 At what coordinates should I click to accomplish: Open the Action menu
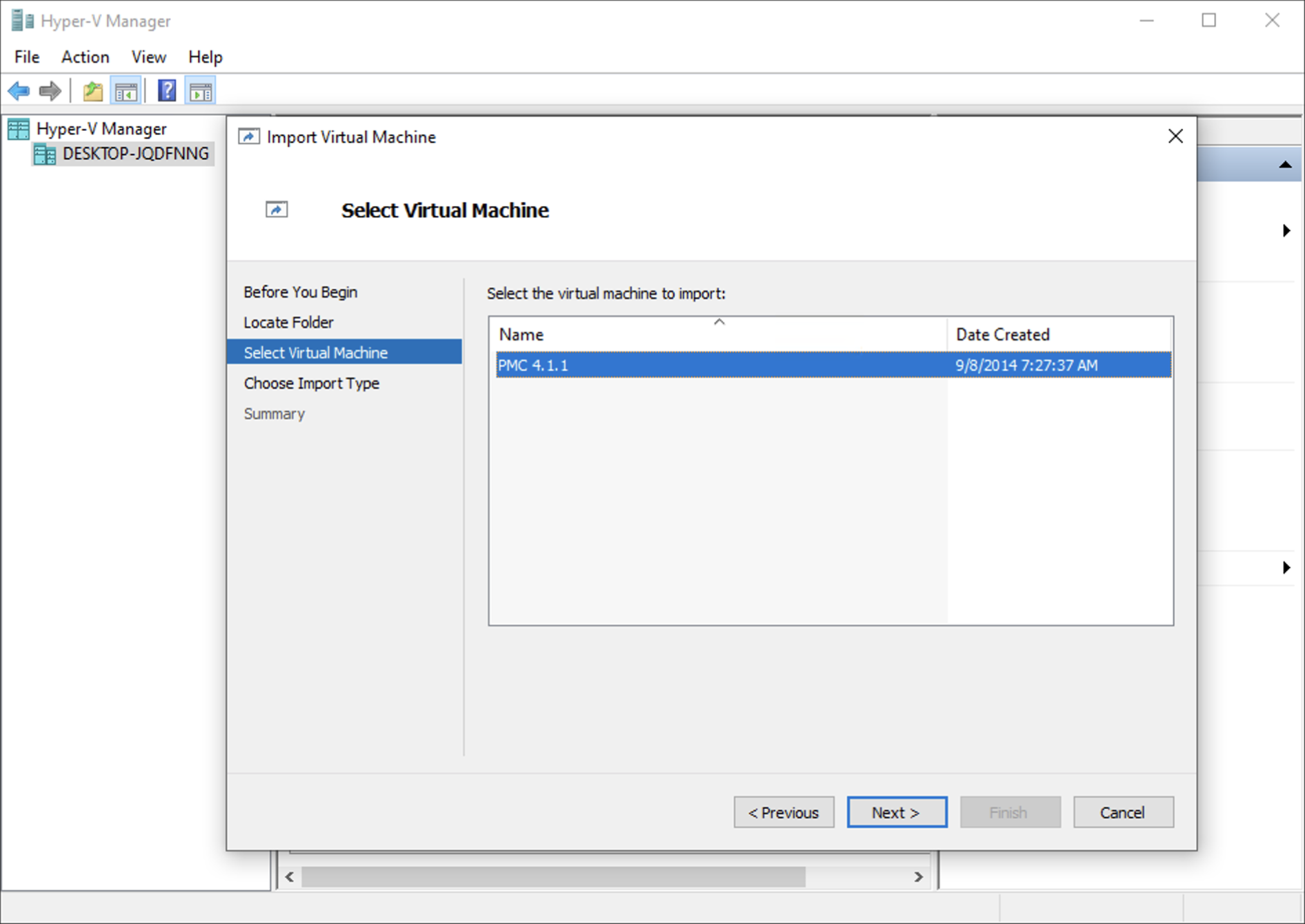click(x=86, y=57)
